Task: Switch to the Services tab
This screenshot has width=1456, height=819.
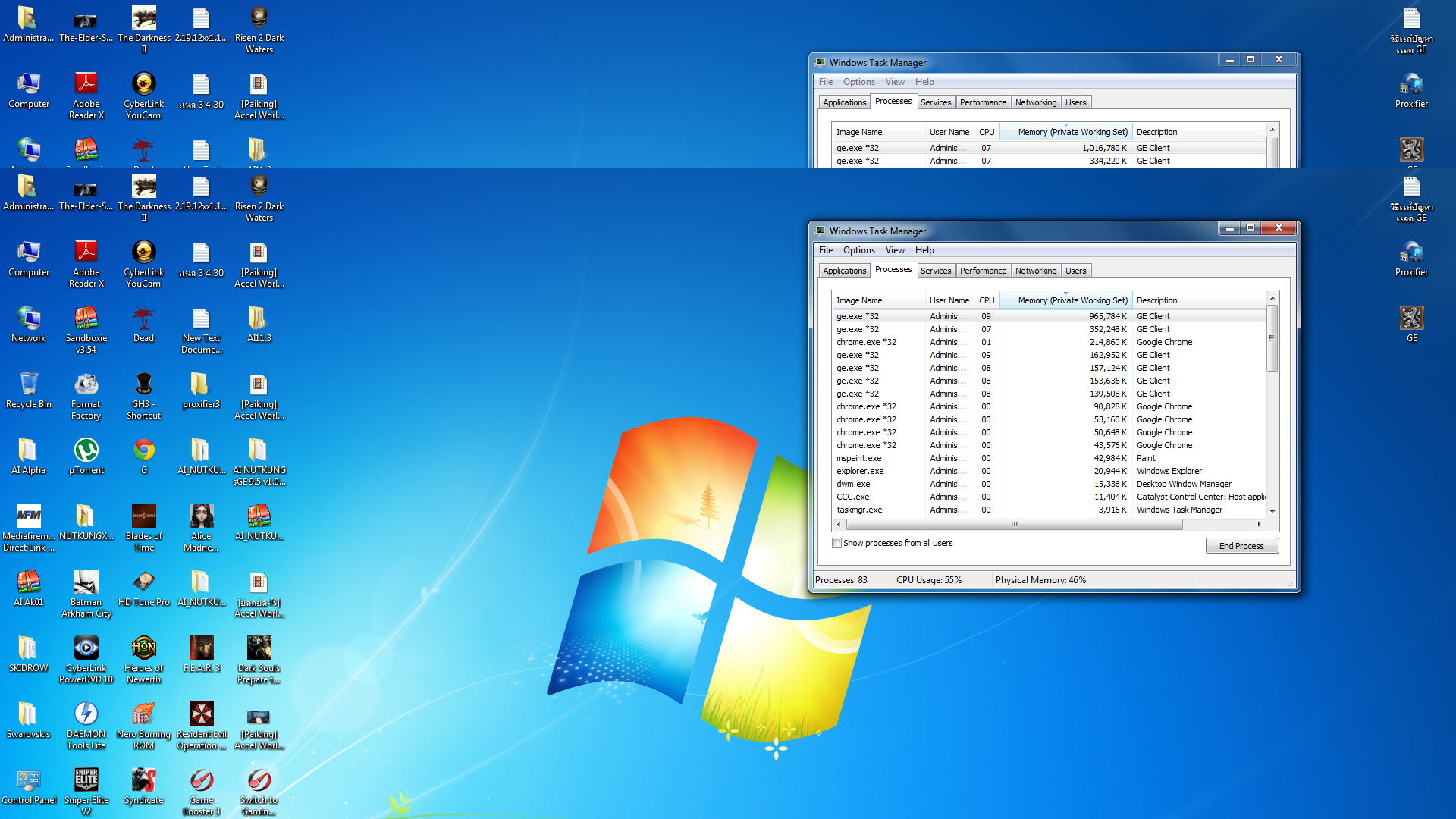Action: tap(935, 271)
